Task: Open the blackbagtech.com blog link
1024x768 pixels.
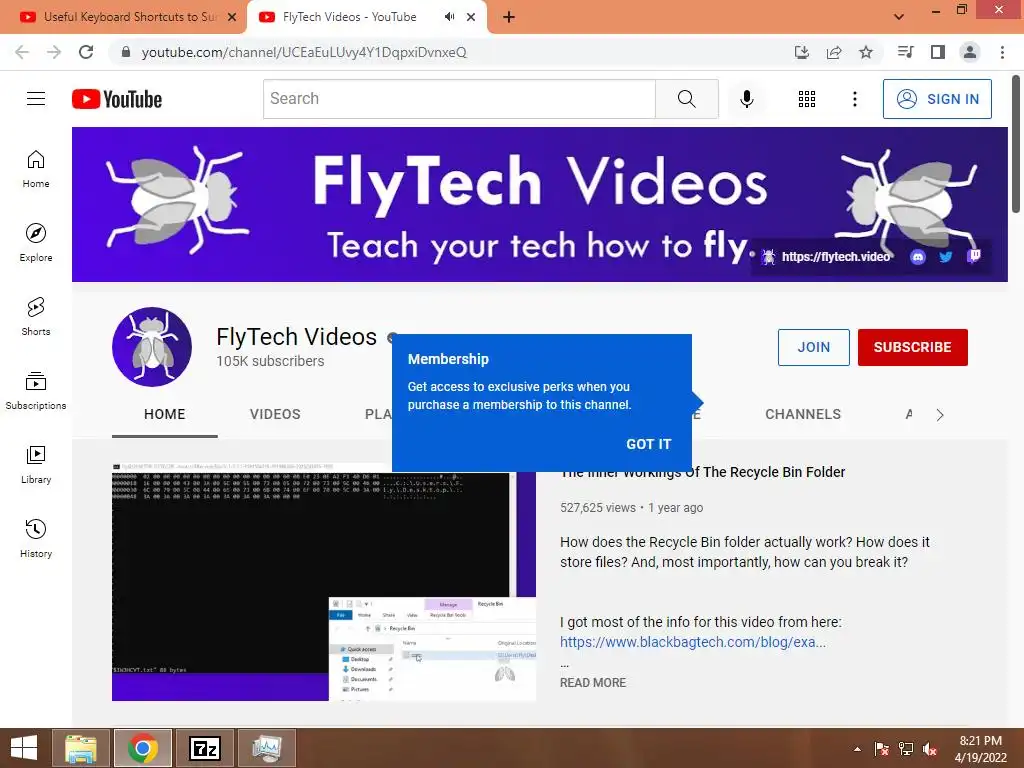Action: tap(693, 642)
